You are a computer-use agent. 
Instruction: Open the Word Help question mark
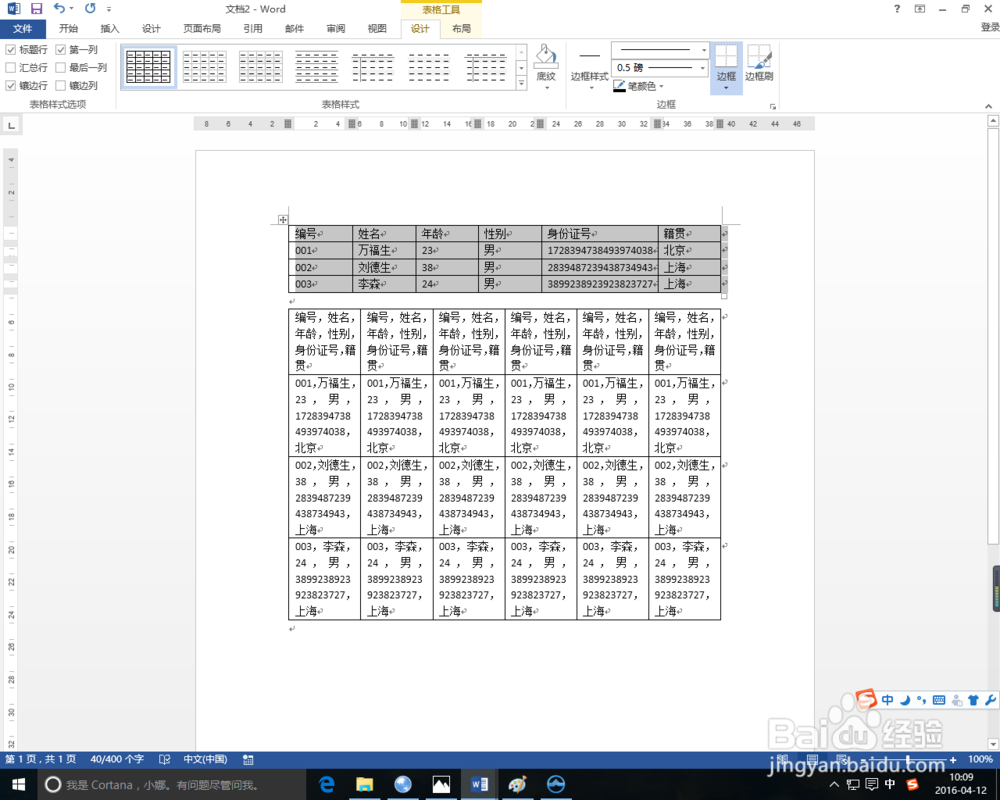897,9
